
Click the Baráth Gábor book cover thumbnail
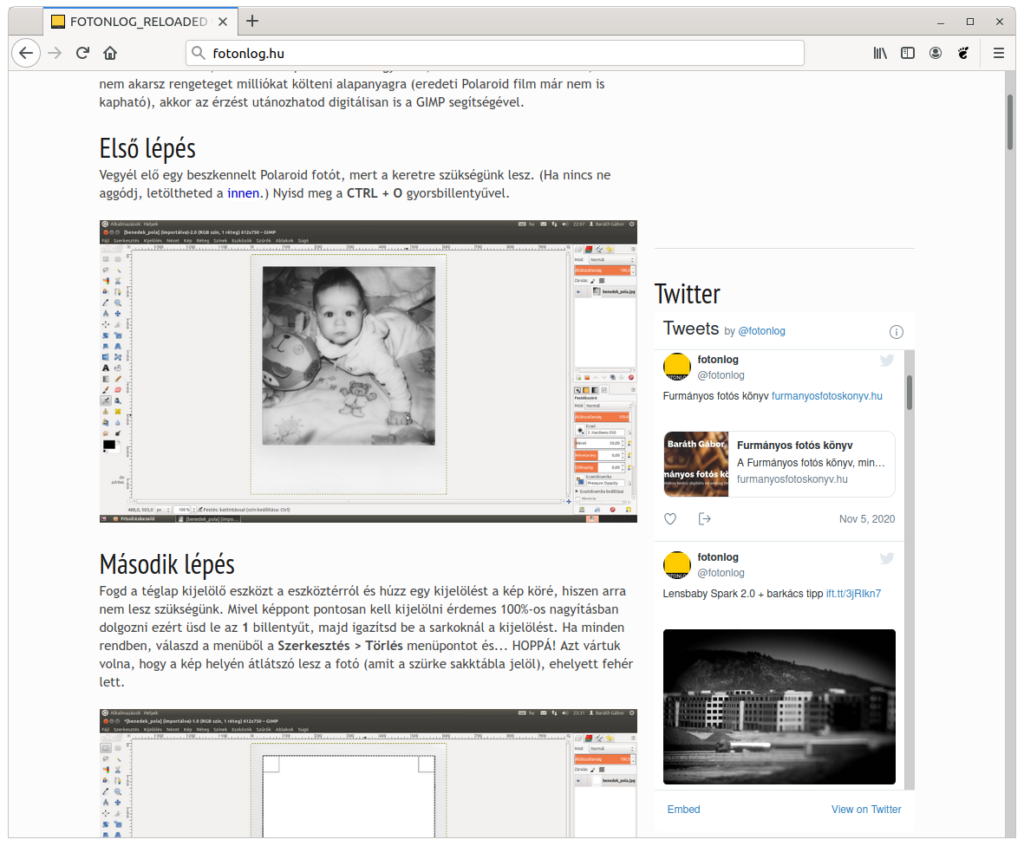[696, 464]
